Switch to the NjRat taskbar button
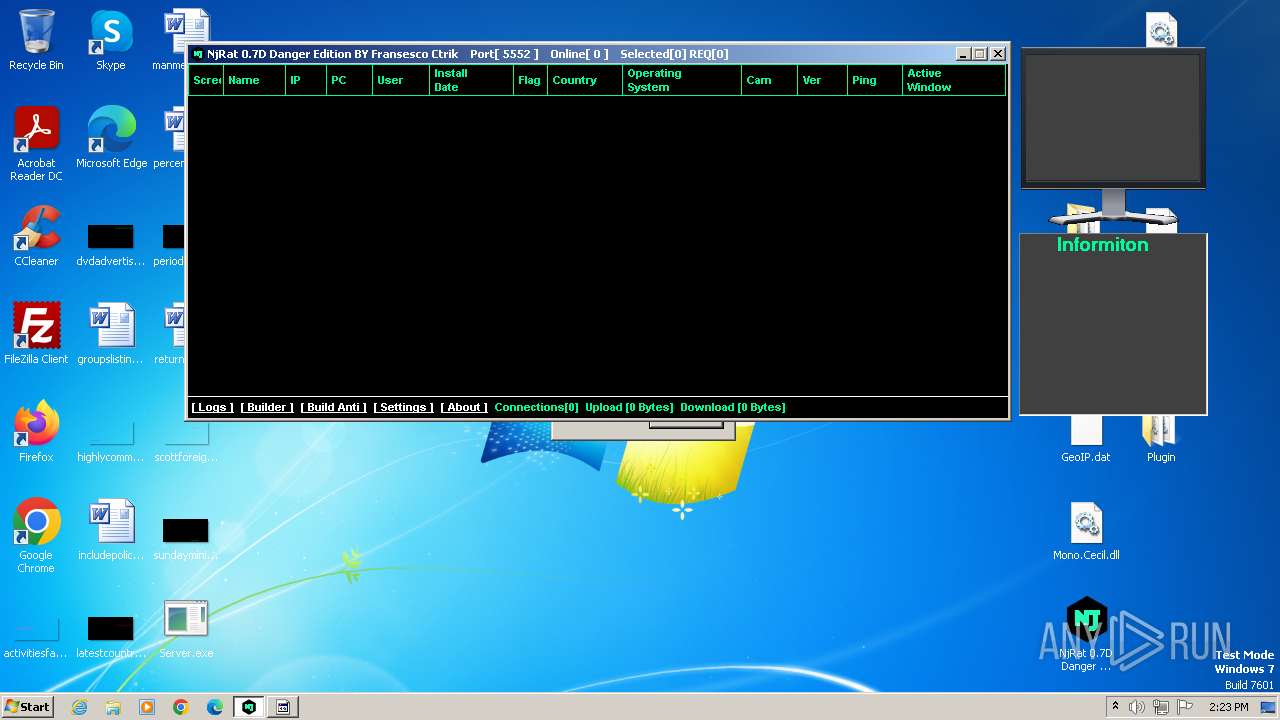 (x=249, y=707)
